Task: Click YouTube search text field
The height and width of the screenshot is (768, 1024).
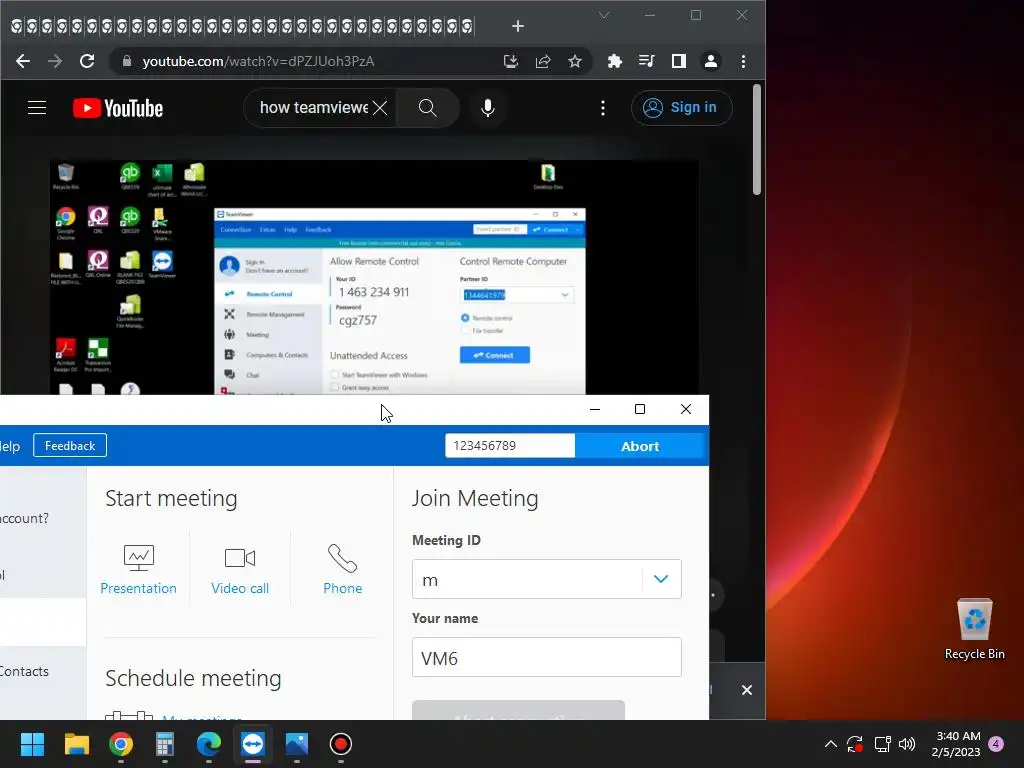Action: [314, 108]
